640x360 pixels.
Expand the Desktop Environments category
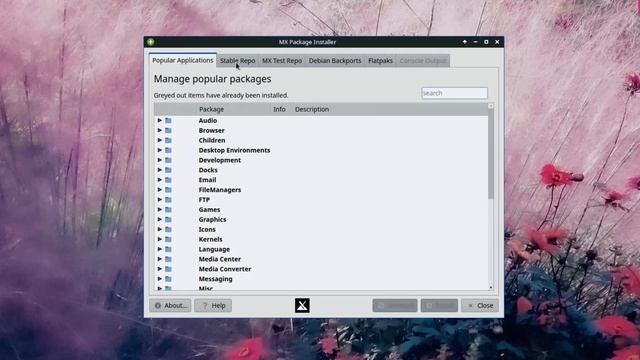coord(160,150)
